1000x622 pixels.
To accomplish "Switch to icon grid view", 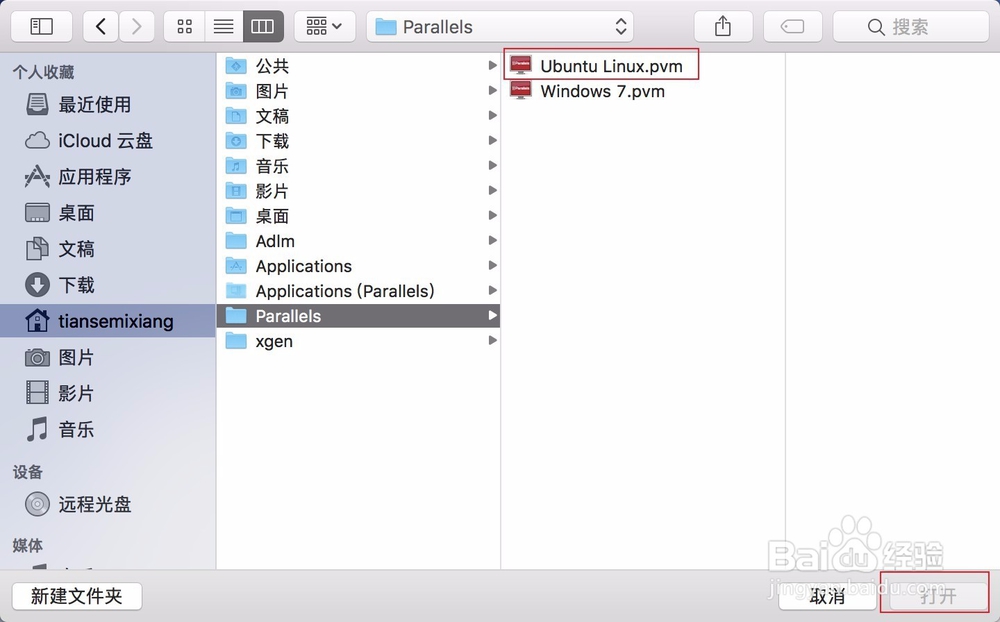I will pos(184,26).
